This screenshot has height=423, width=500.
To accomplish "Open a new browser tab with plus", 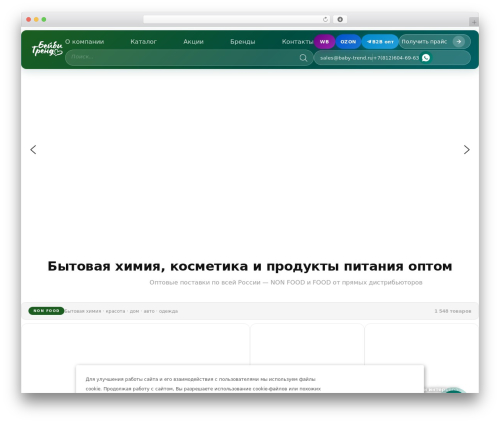I will click(474, 22).
